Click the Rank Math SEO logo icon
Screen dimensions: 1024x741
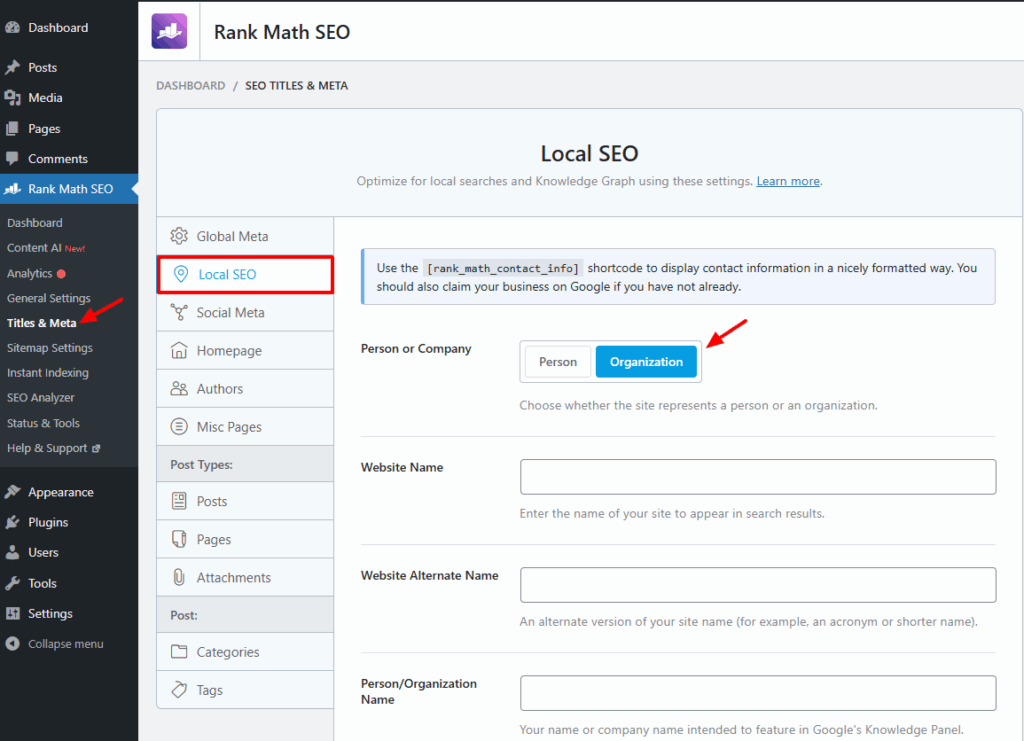point(169,31)
